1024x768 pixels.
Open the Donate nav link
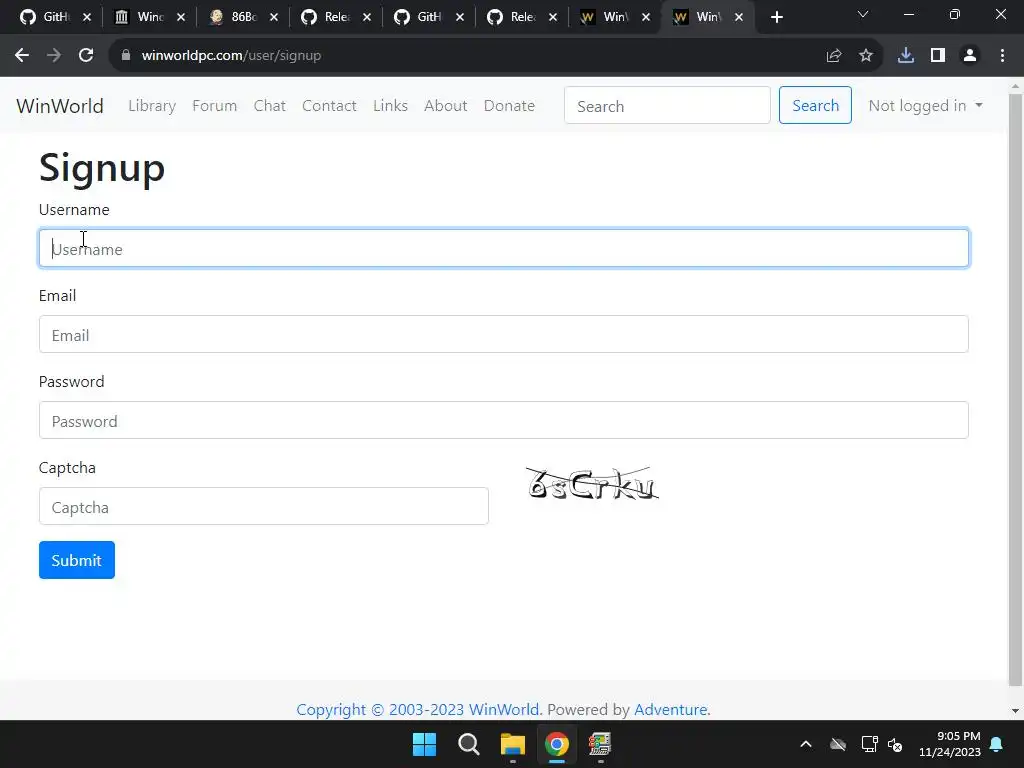click(x=509, y=106)
